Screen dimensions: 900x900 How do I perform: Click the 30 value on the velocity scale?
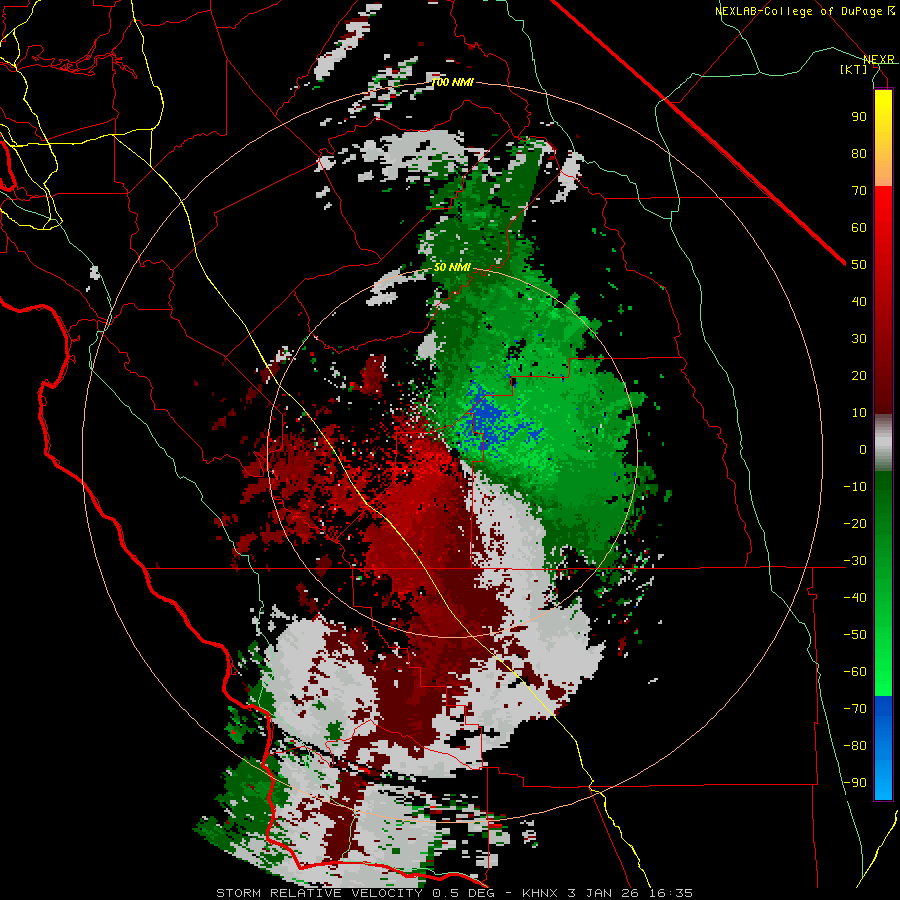point(859,339)
